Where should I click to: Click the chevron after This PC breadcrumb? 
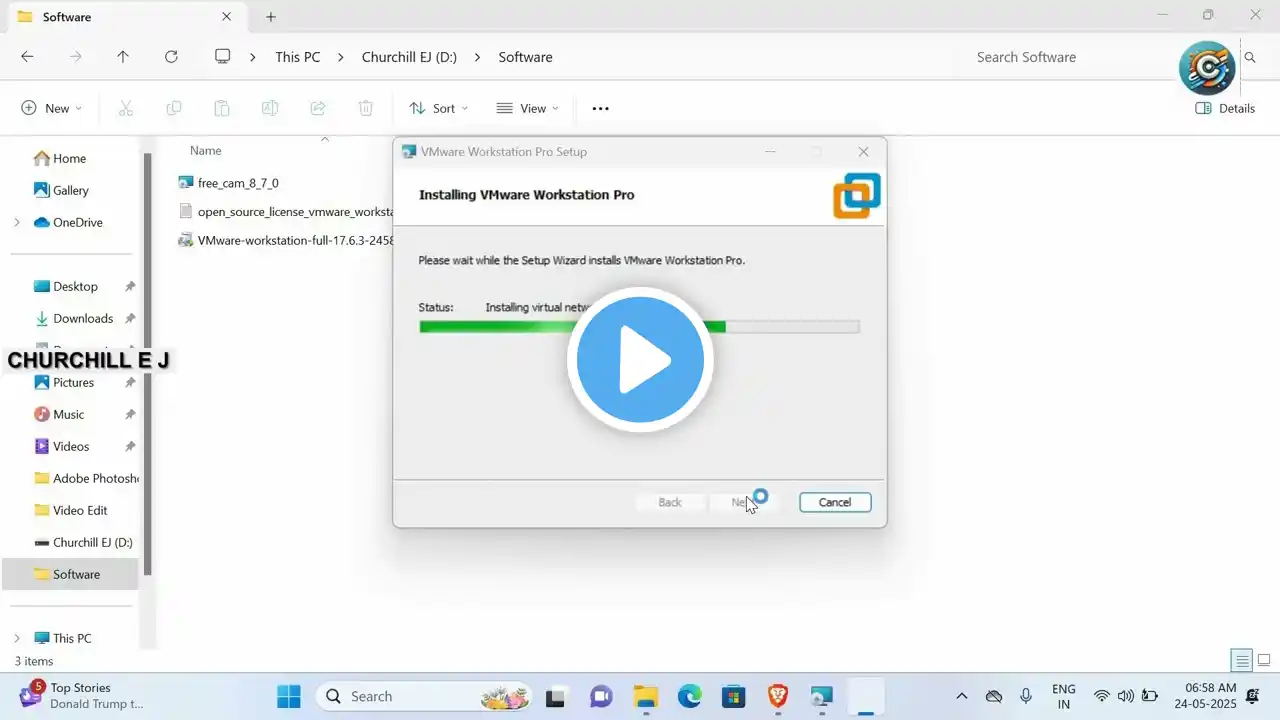point(341,57)
